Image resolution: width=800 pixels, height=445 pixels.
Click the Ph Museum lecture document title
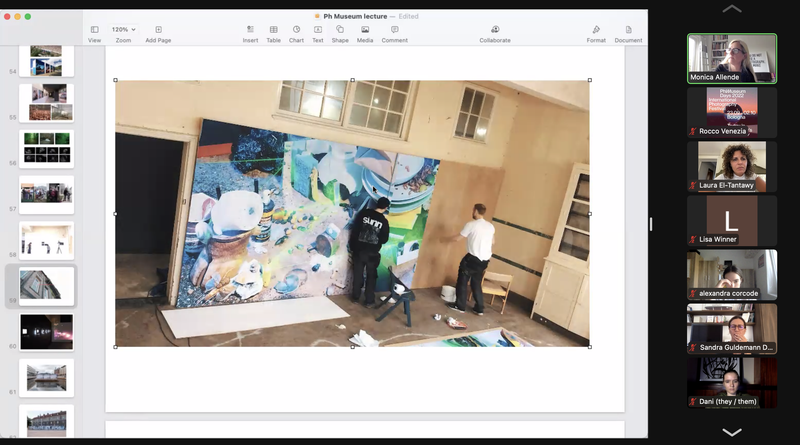(x=355, y=16)
